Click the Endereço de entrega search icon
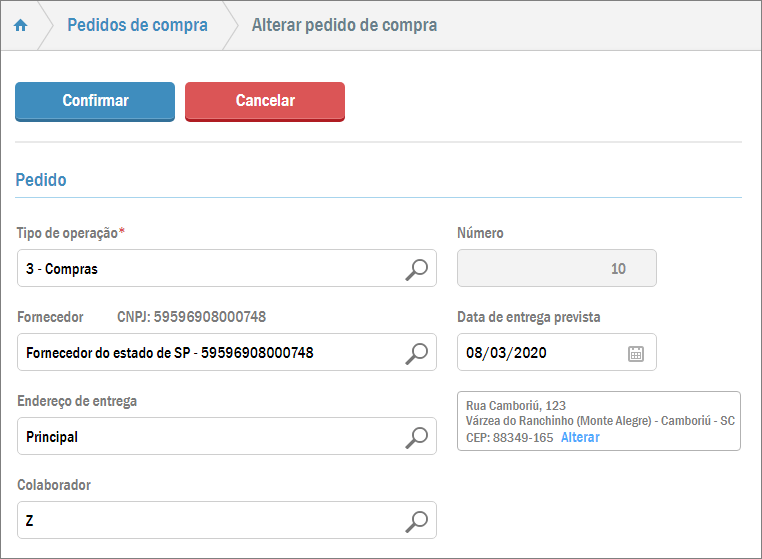This screenshot has width=762, height=559. (x=417, y=437)
